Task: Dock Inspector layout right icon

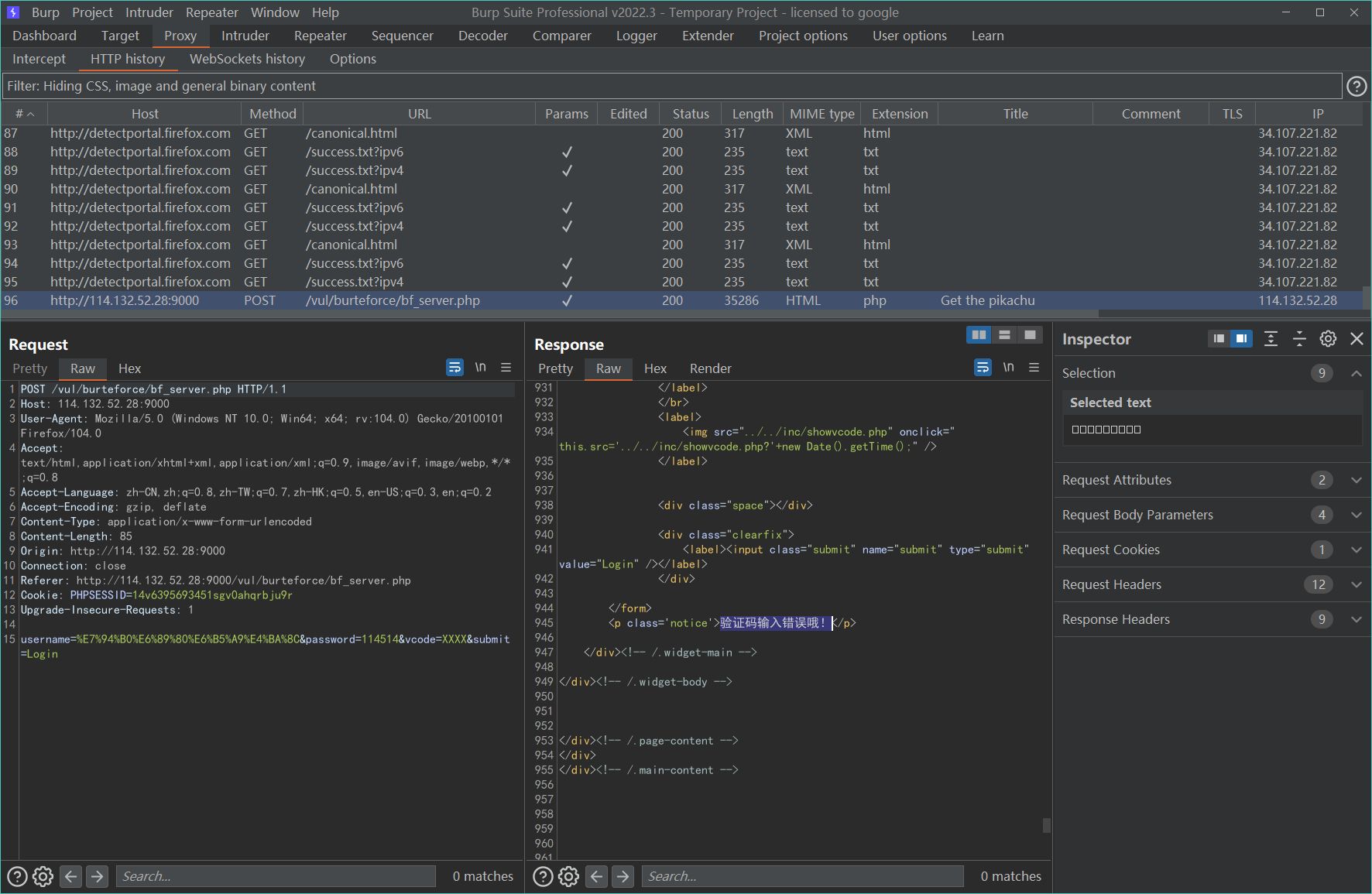Action: (1241, 338)
